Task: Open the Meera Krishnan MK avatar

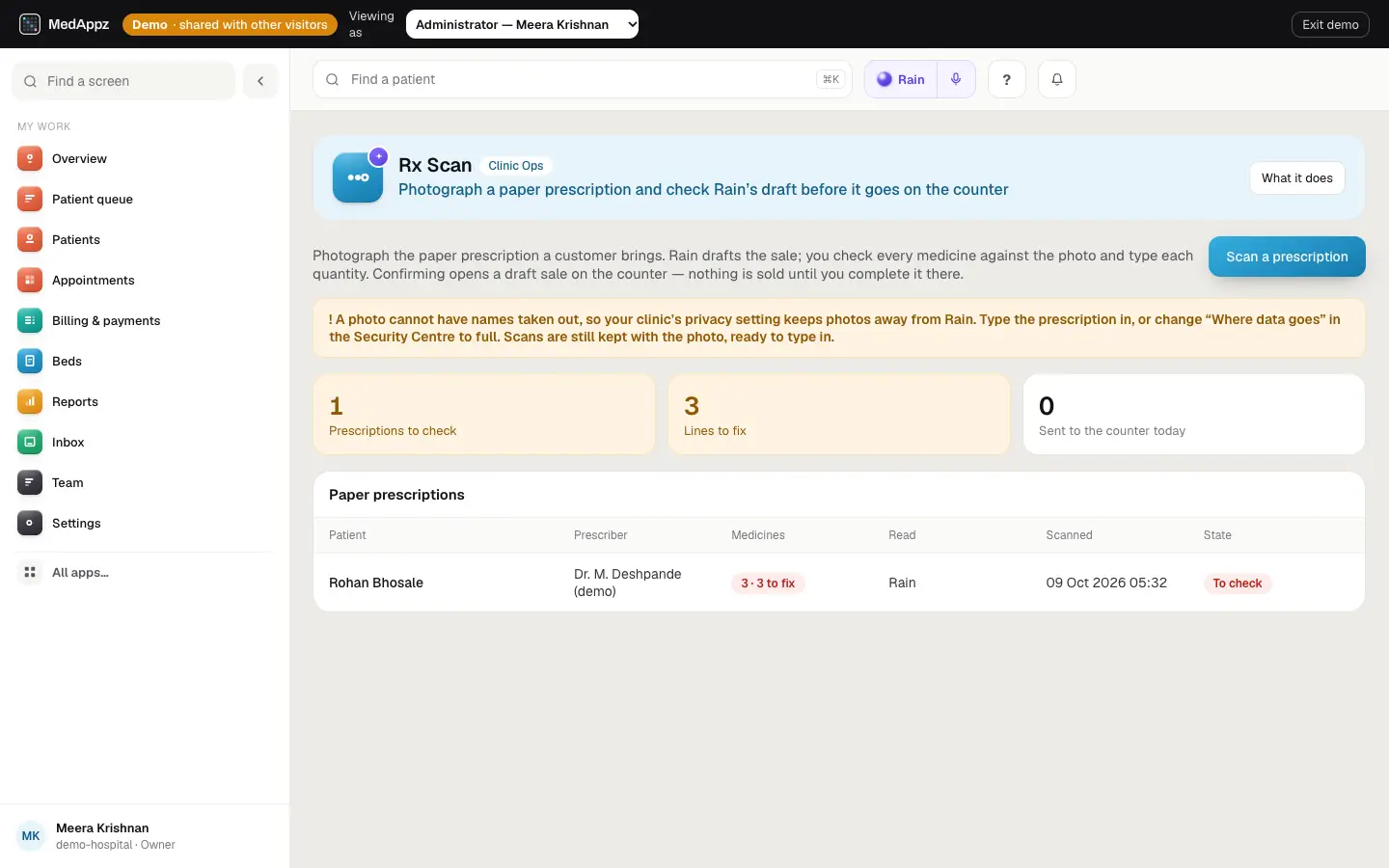Action: [31, 836]
